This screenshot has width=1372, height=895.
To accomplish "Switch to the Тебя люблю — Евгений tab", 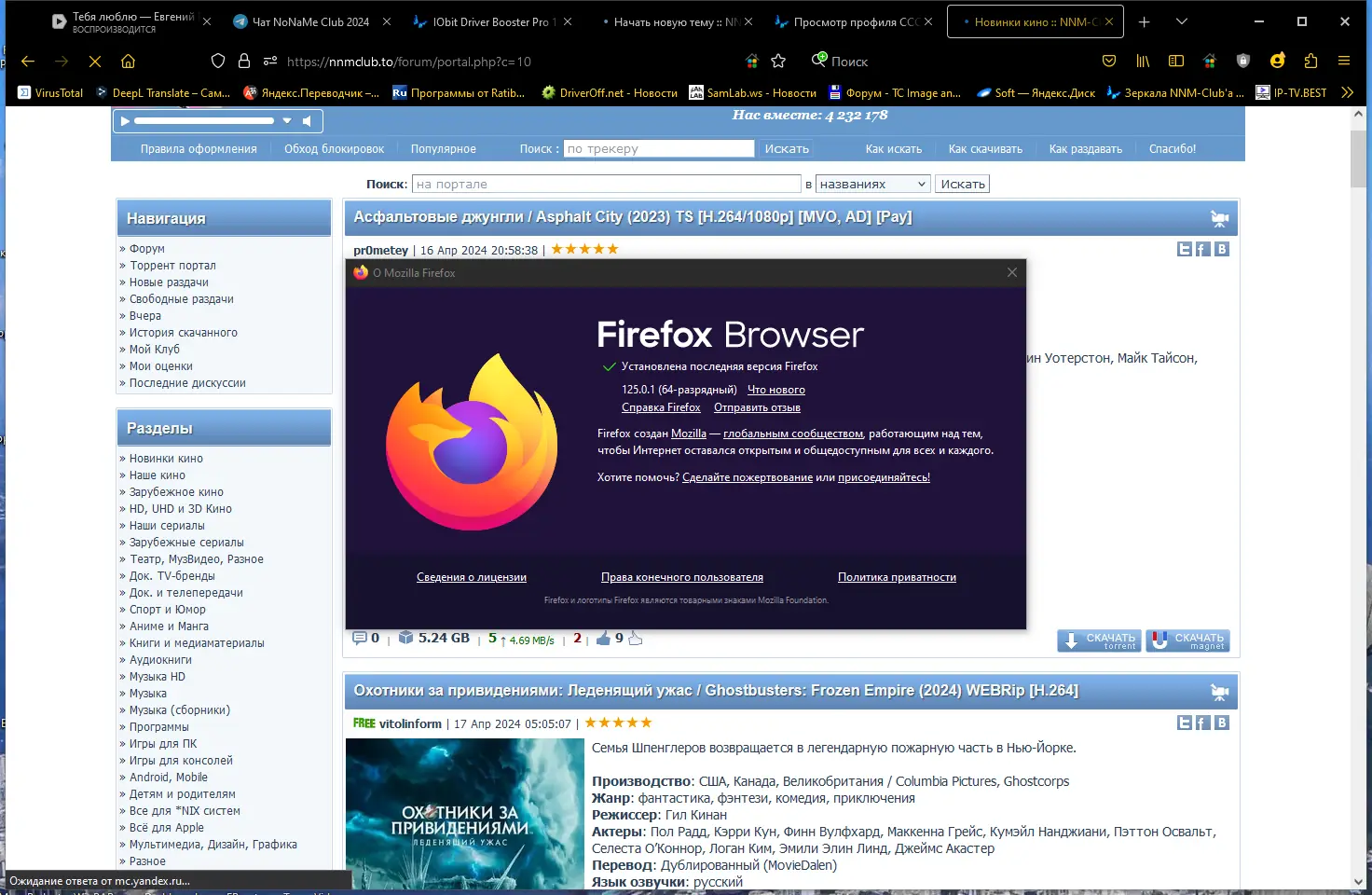I will (130, 21).
